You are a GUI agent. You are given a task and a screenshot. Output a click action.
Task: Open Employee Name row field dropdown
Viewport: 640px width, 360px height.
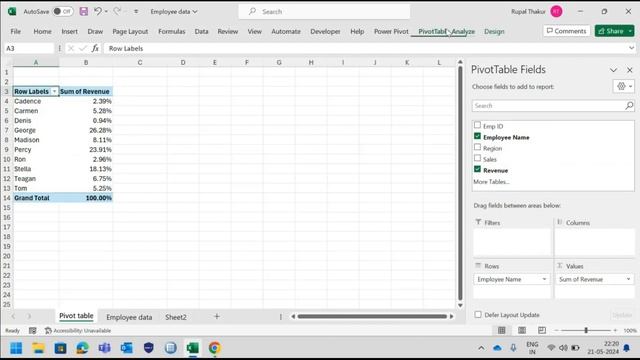pos(544,279)
